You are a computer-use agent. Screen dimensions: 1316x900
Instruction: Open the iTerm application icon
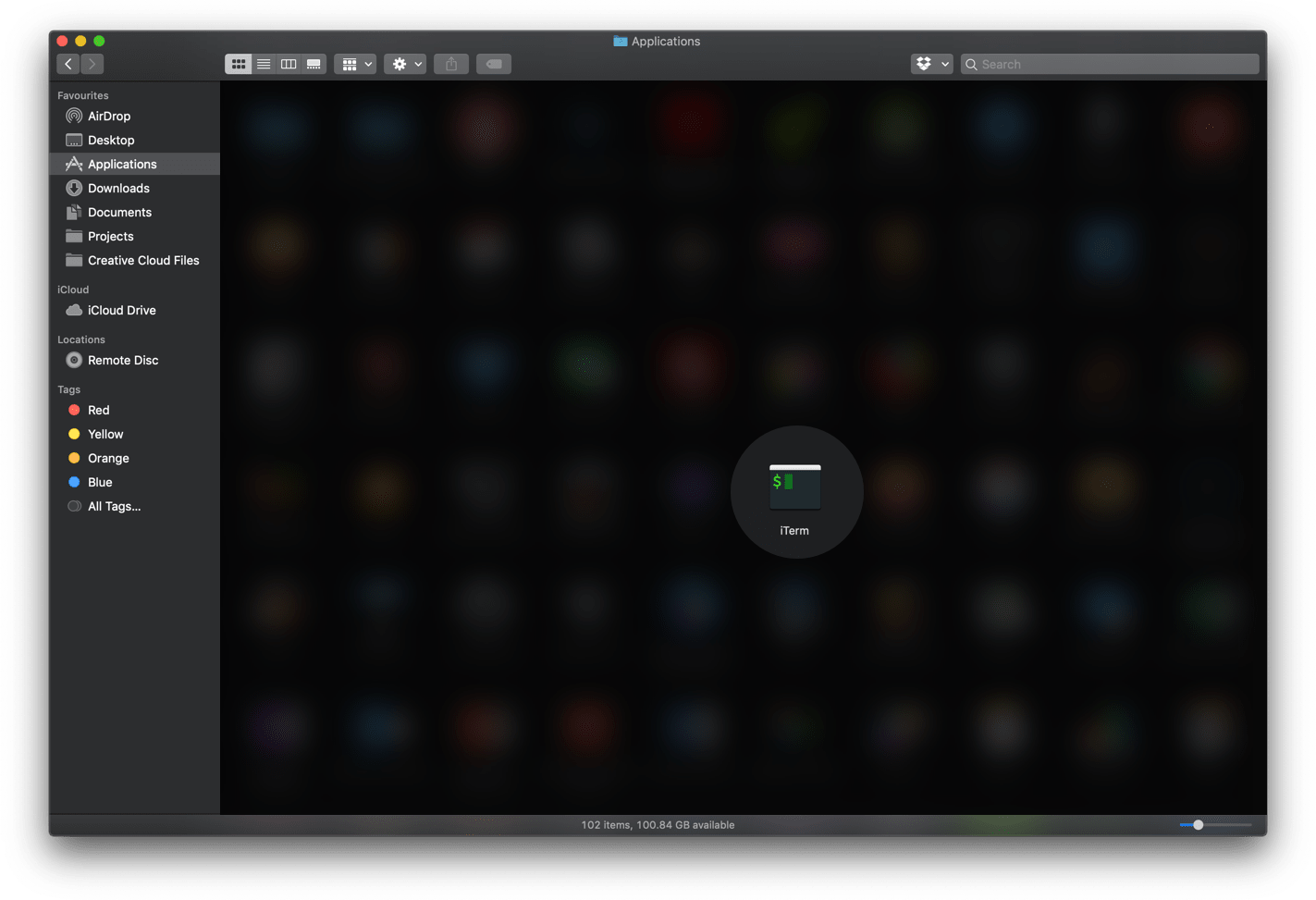pos(794,487)
